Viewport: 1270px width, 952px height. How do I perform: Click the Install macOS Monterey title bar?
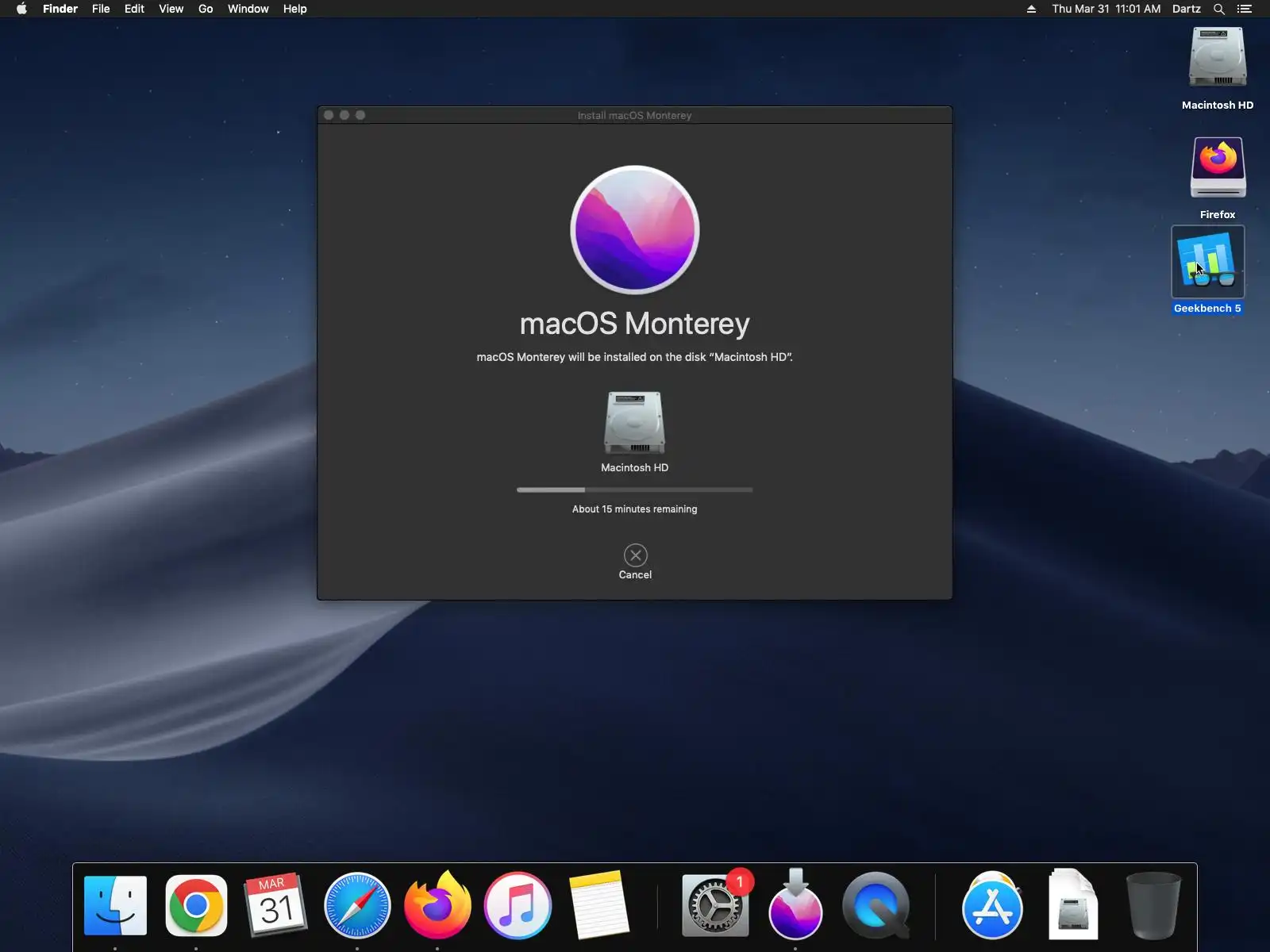coord(635,115)
